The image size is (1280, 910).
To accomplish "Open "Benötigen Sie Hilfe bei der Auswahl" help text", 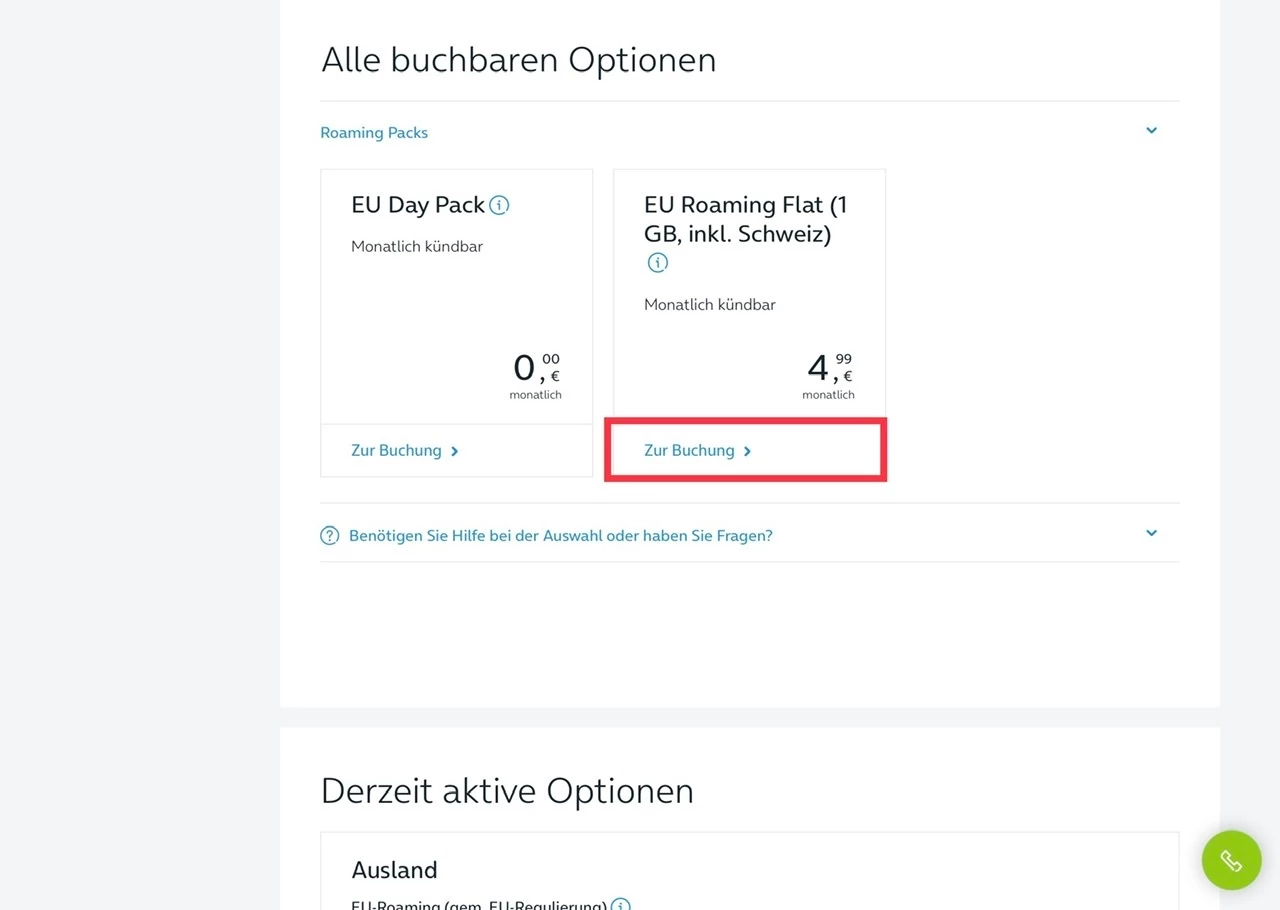I will pos(560,536).
